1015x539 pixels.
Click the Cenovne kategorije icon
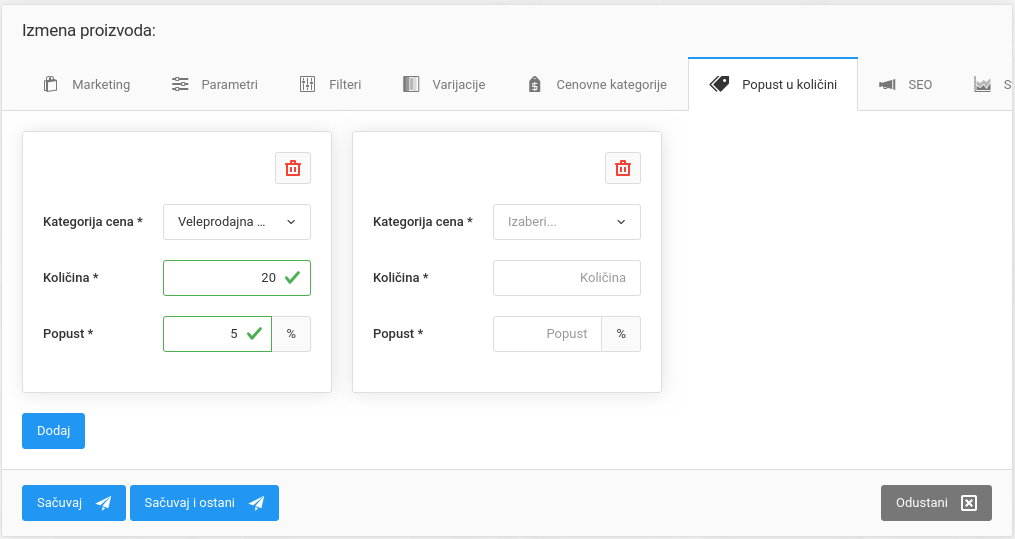coord(535,85)
